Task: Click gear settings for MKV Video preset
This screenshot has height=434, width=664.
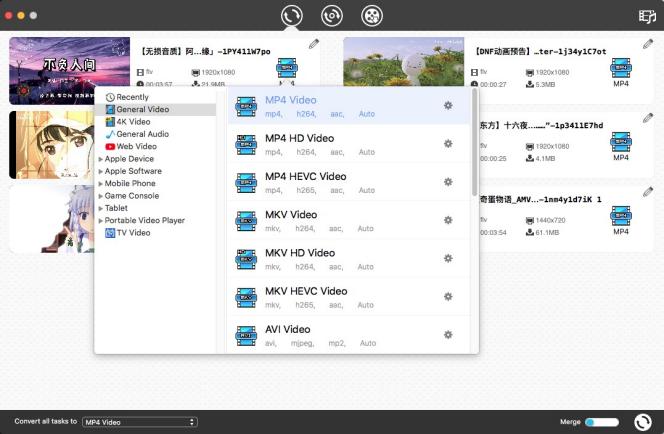Action: [448, 220]
